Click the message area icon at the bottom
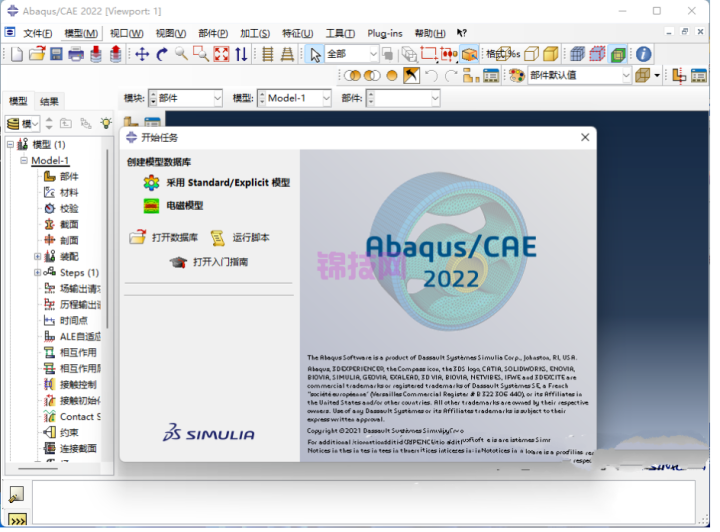 coord(17,495)
